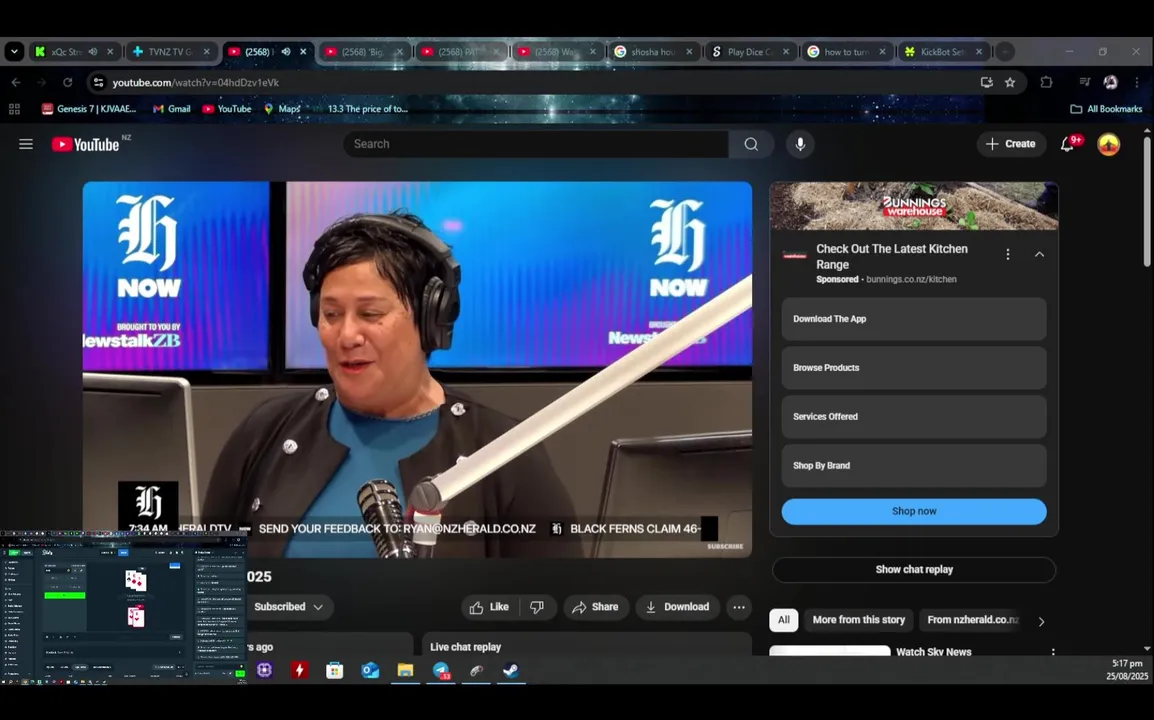
Task: Click Shop By Brand ad link
Action: pos(913,466)
